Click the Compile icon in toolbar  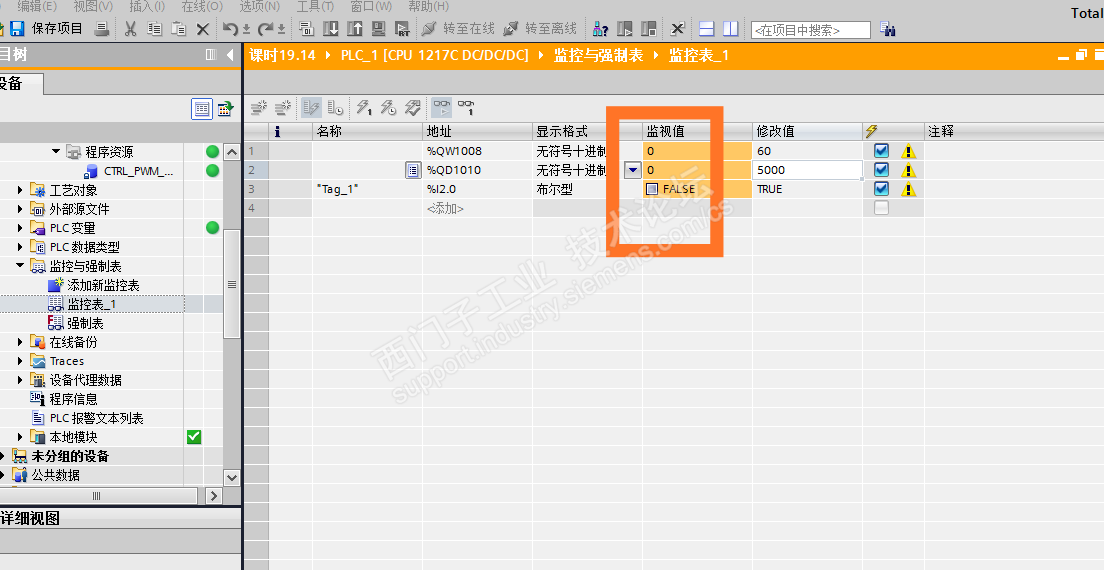click(x=306, y=29)
